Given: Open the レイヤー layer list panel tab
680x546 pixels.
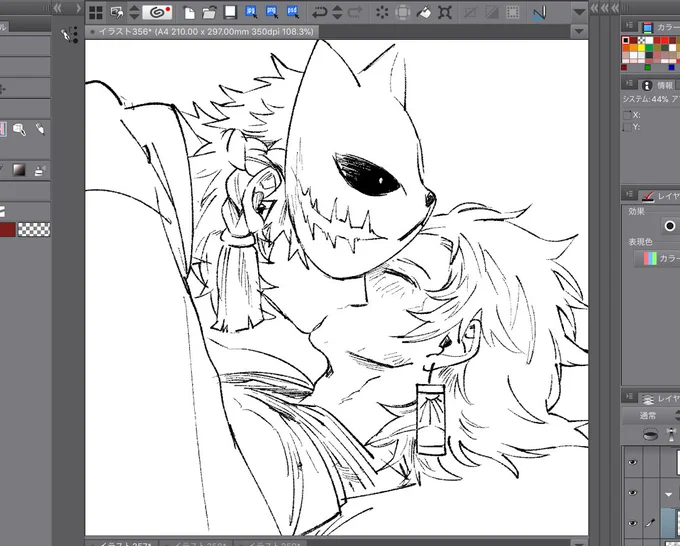Looking at the screenshot, I should pyautogui.click(x=660, y=398).
